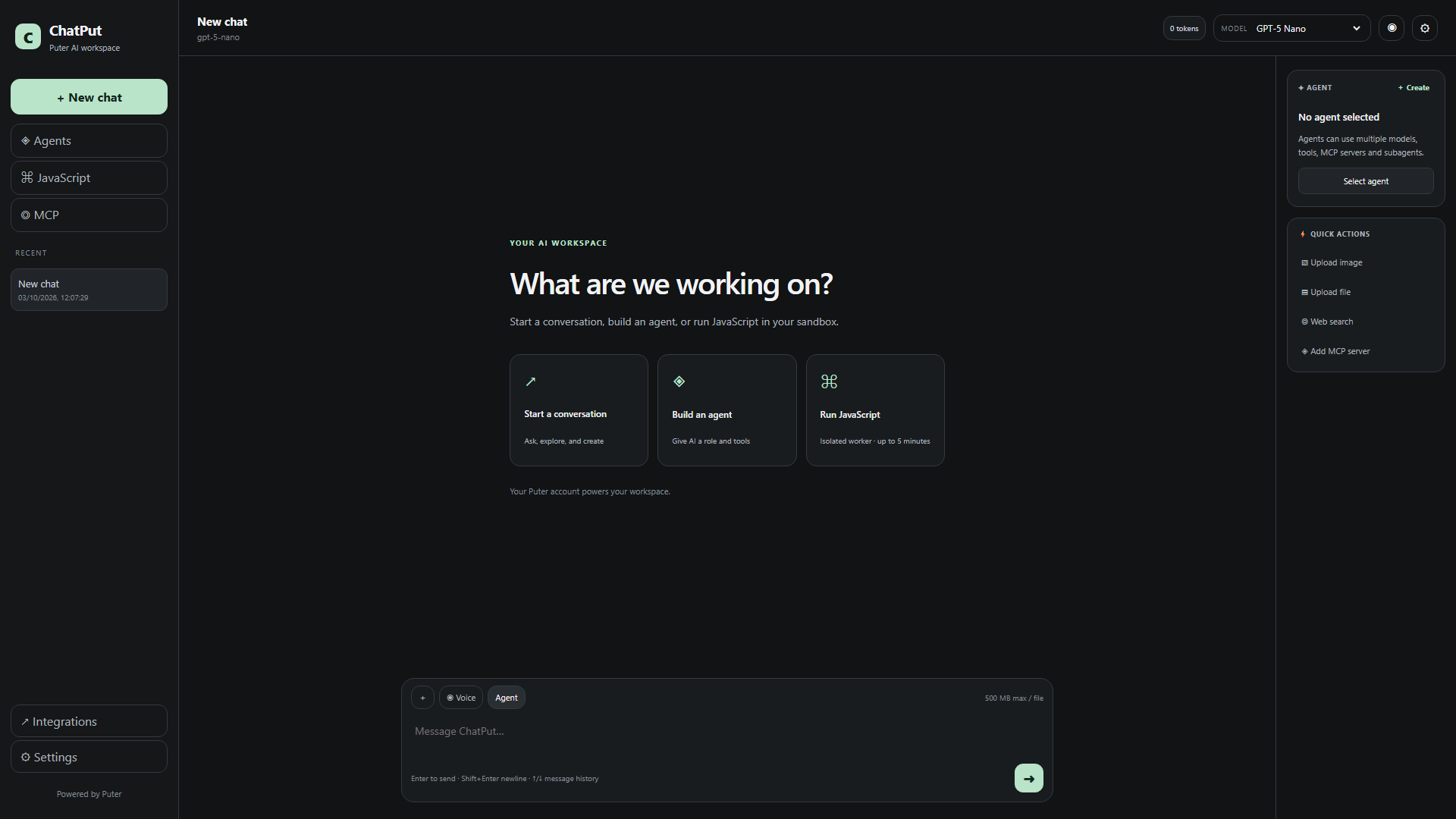Click the 0 tokens counter
This screenshot has height=819, width=1456.
point(1184,28)
